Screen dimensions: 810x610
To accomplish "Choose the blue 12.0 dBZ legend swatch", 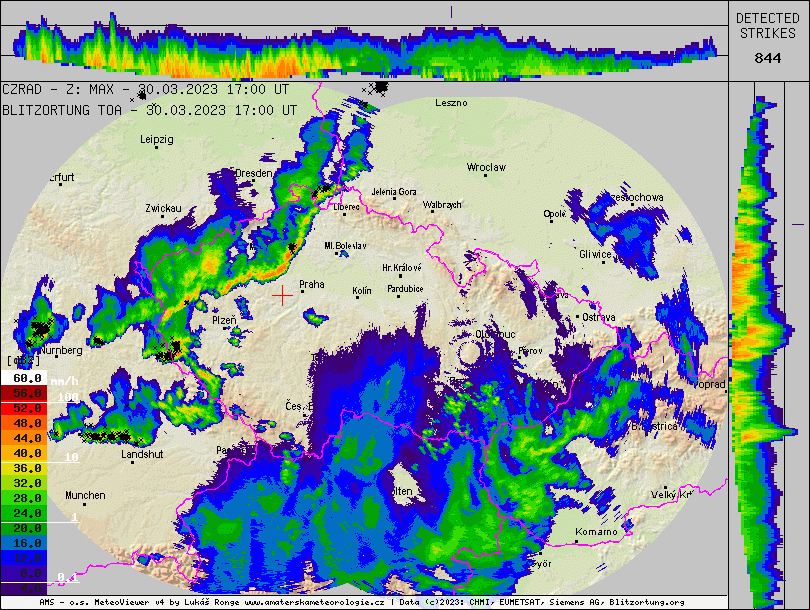I will [x=25, y=557].
